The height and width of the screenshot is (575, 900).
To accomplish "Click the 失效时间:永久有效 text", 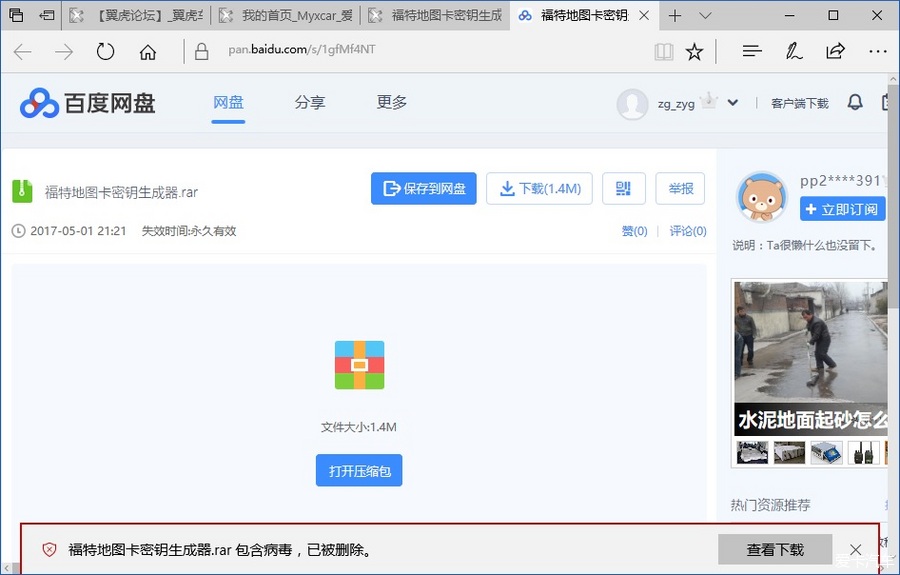I will (189, 231).
